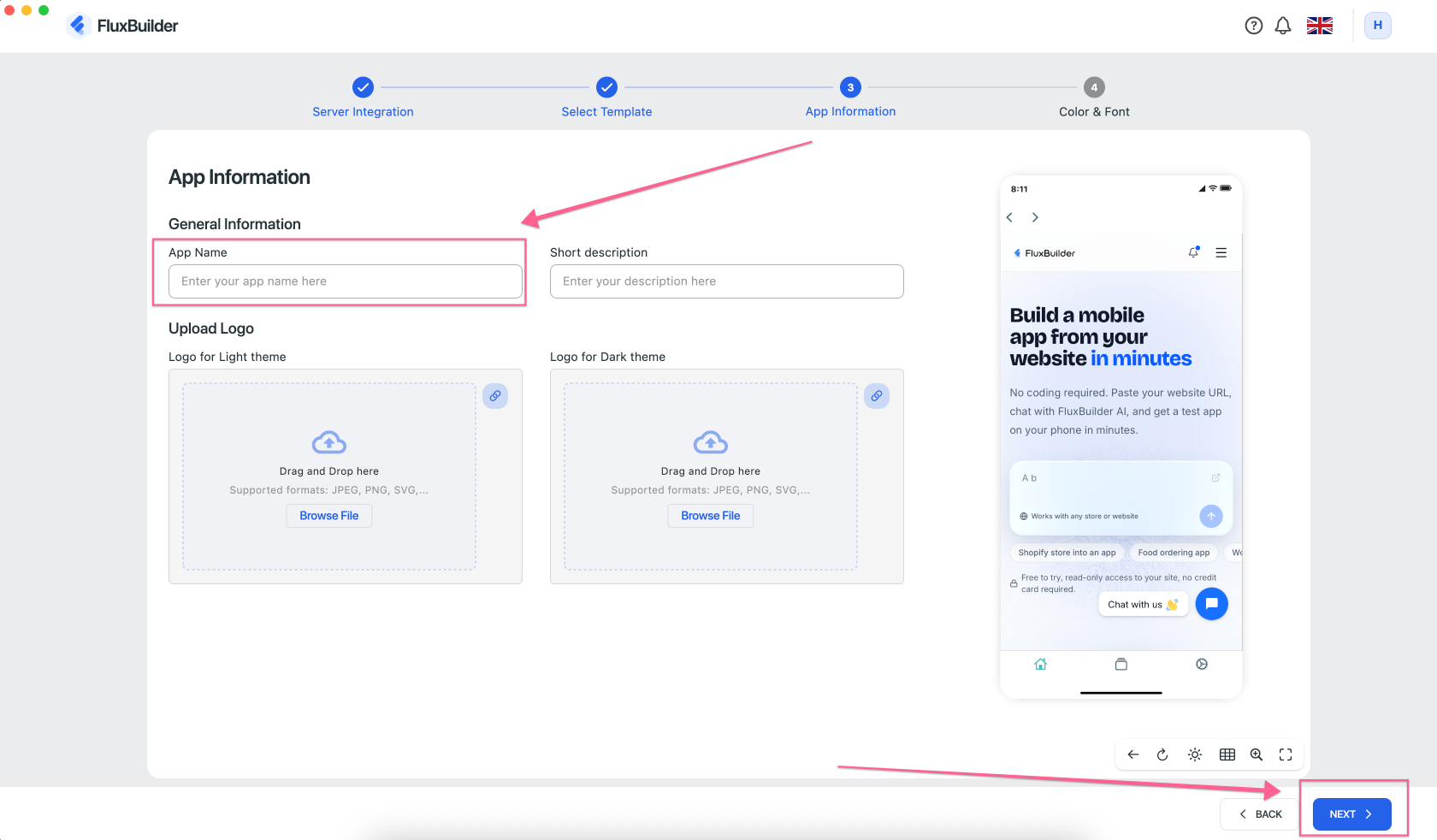Click the BACK button
This screenshot has height=840, width=1437.
1261,814
